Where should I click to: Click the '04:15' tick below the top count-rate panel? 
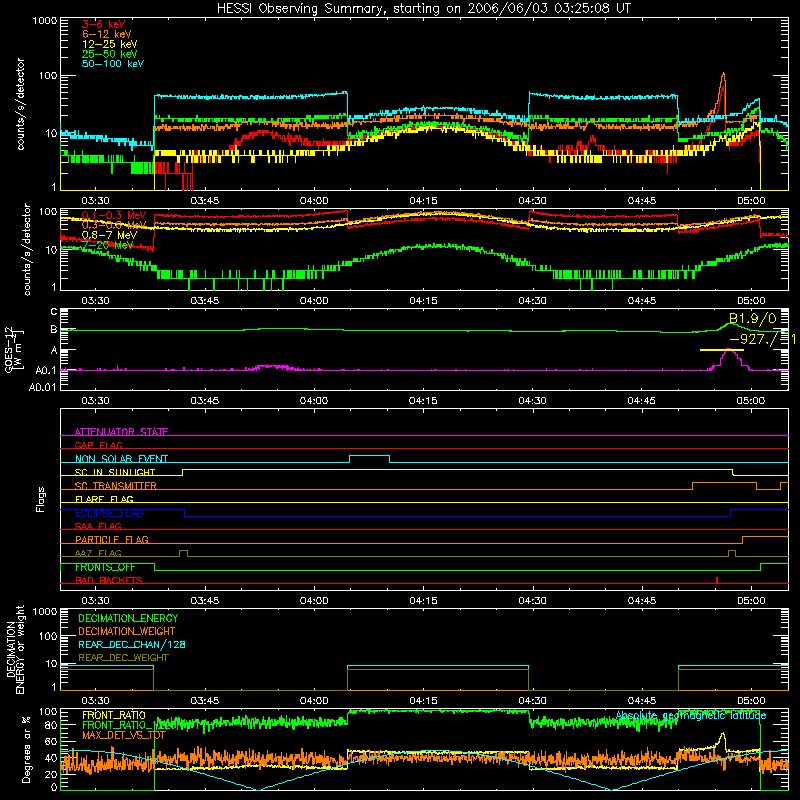(423, 201)
